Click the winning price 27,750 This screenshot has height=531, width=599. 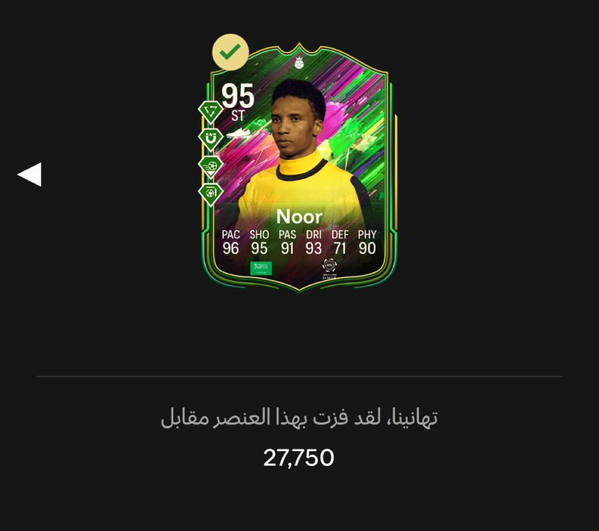pyautogui.click(x=299, y=458)
